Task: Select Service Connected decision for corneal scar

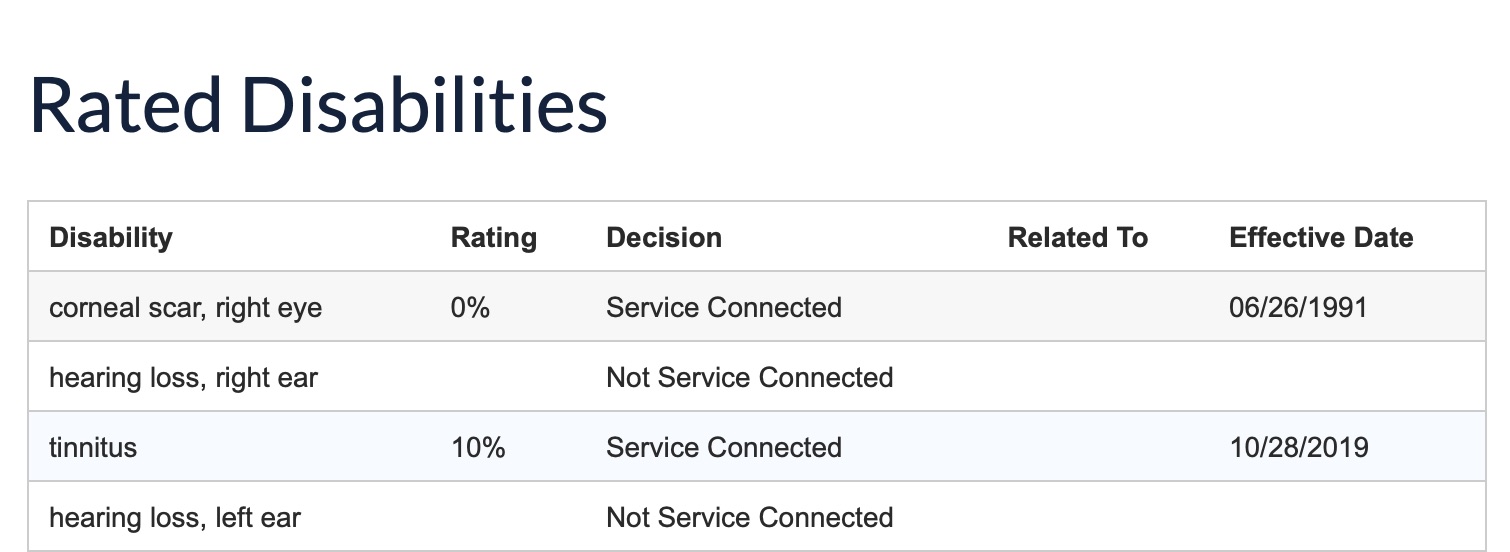Action: (x=724, y=307)
